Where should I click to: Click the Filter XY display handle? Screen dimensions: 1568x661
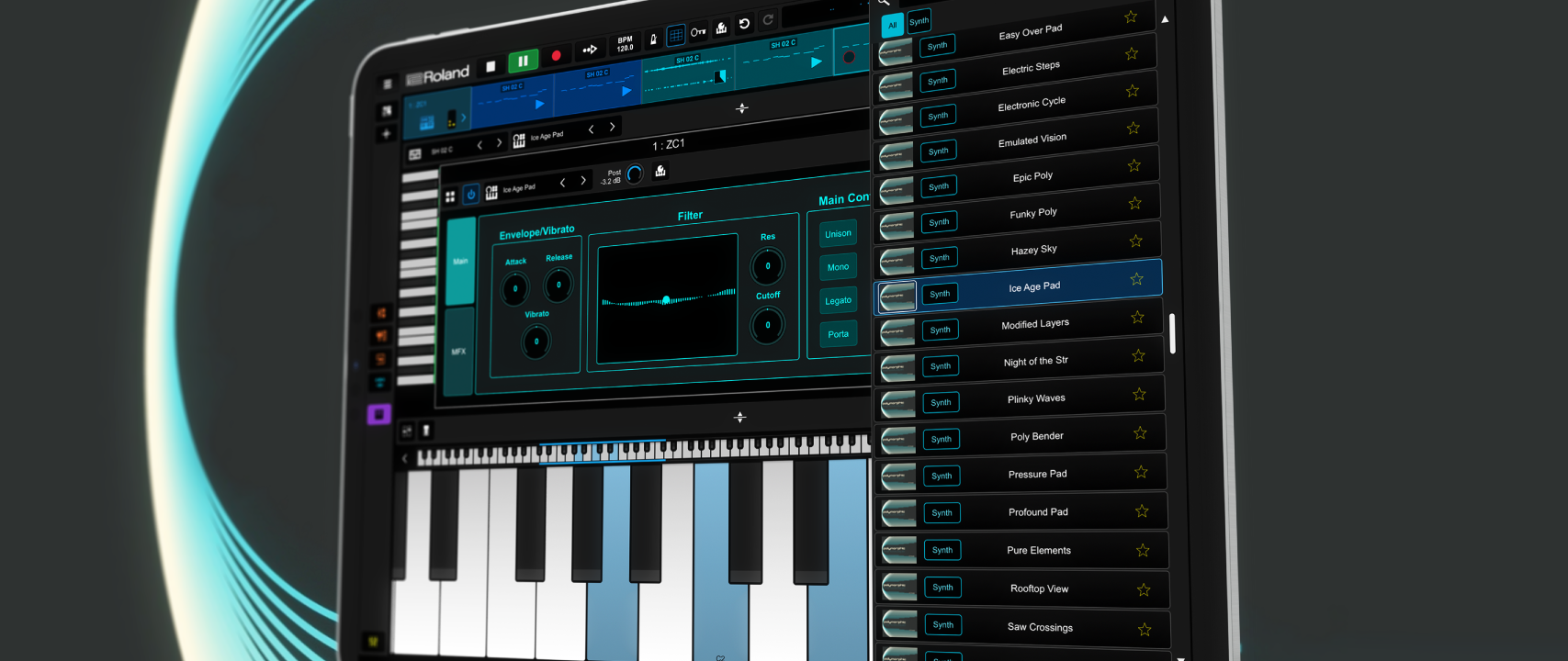tap(666, 300)
